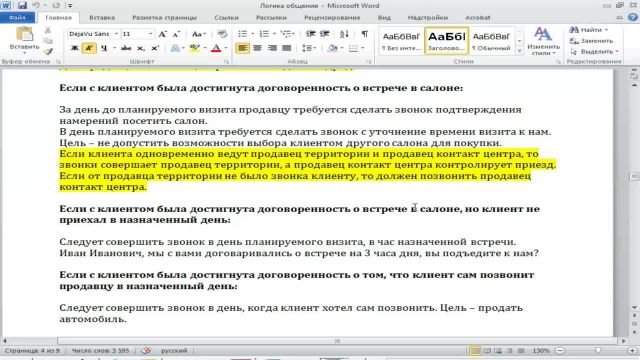The height and width of the screenshot is (360, 640).
Task: Open the line spacing dropdown
Action: [x=314, y=48]
